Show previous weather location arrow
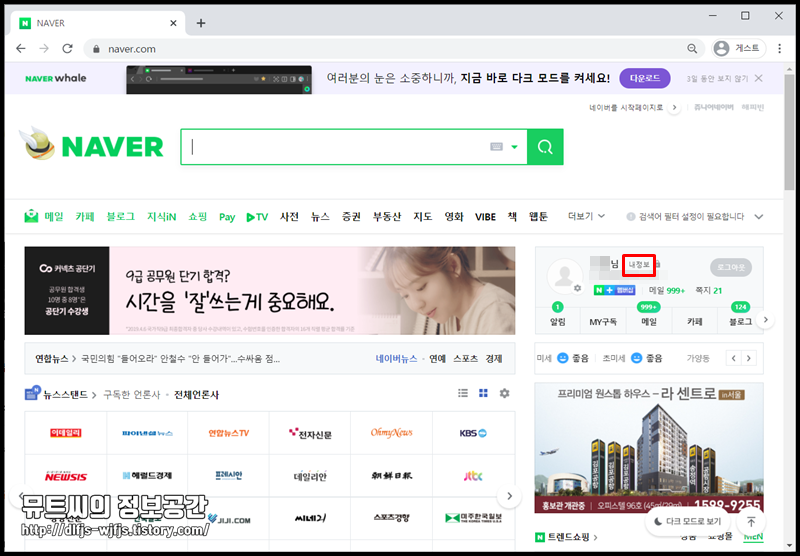This screenshot has width=800, height=556. point(733,358)
